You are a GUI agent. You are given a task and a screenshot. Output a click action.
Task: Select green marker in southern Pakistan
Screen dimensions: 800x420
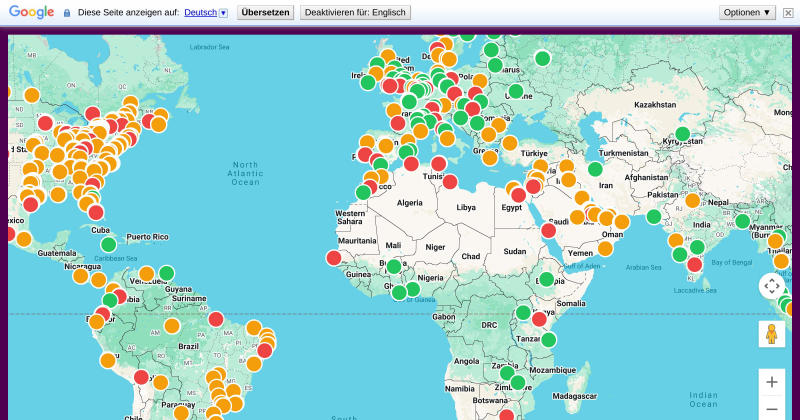[x=654, y=216]
